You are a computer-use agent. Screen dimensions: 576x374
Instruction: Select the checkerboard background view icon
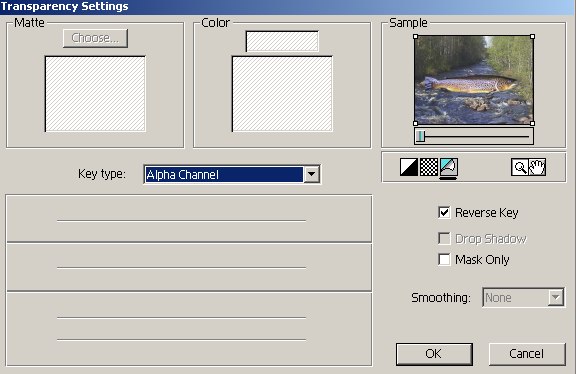tap(429, 167)
